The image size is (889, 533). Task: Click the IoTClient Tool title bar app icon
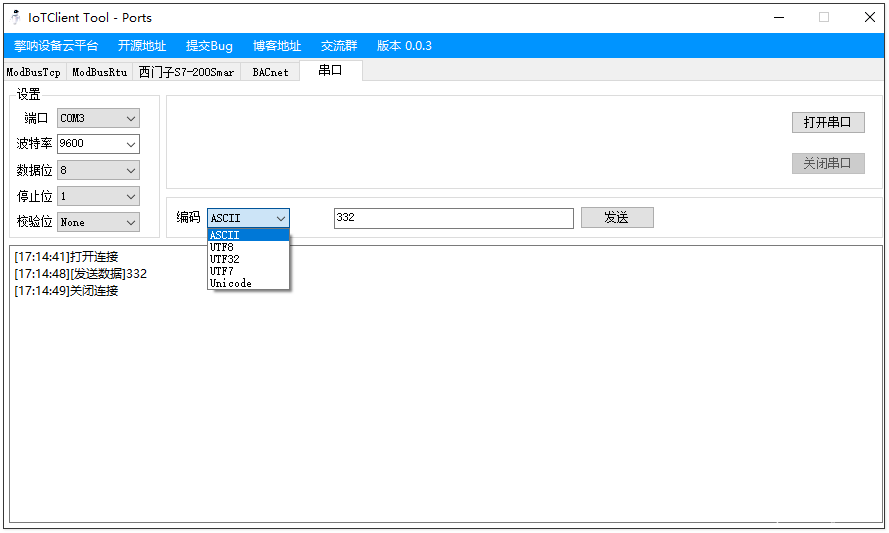[16, 18]
